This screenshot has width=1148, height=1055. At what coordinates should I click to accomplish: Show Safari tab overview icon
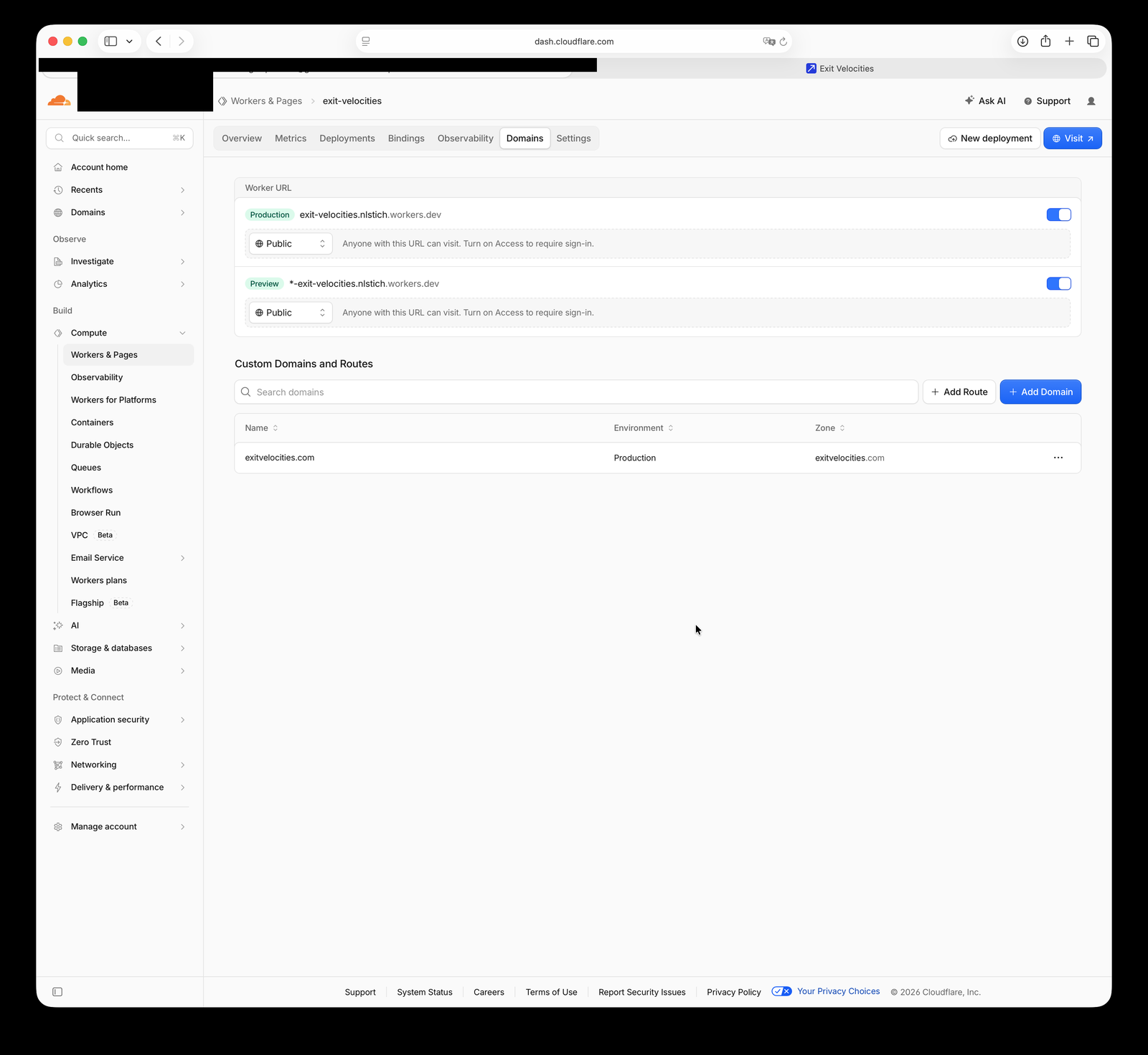click(x=1093, y=41)
